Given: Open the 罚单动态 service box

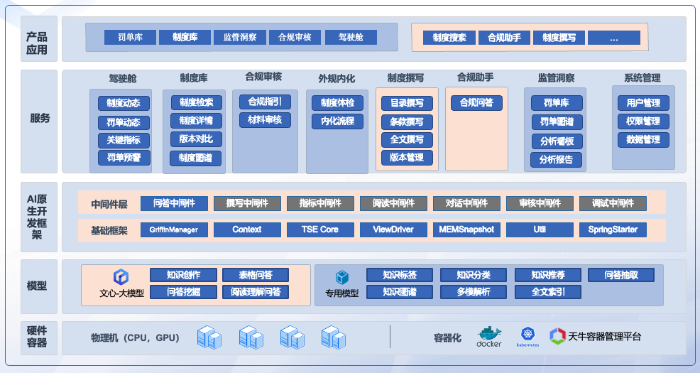Looking at the screenshot, I should 124,123.
